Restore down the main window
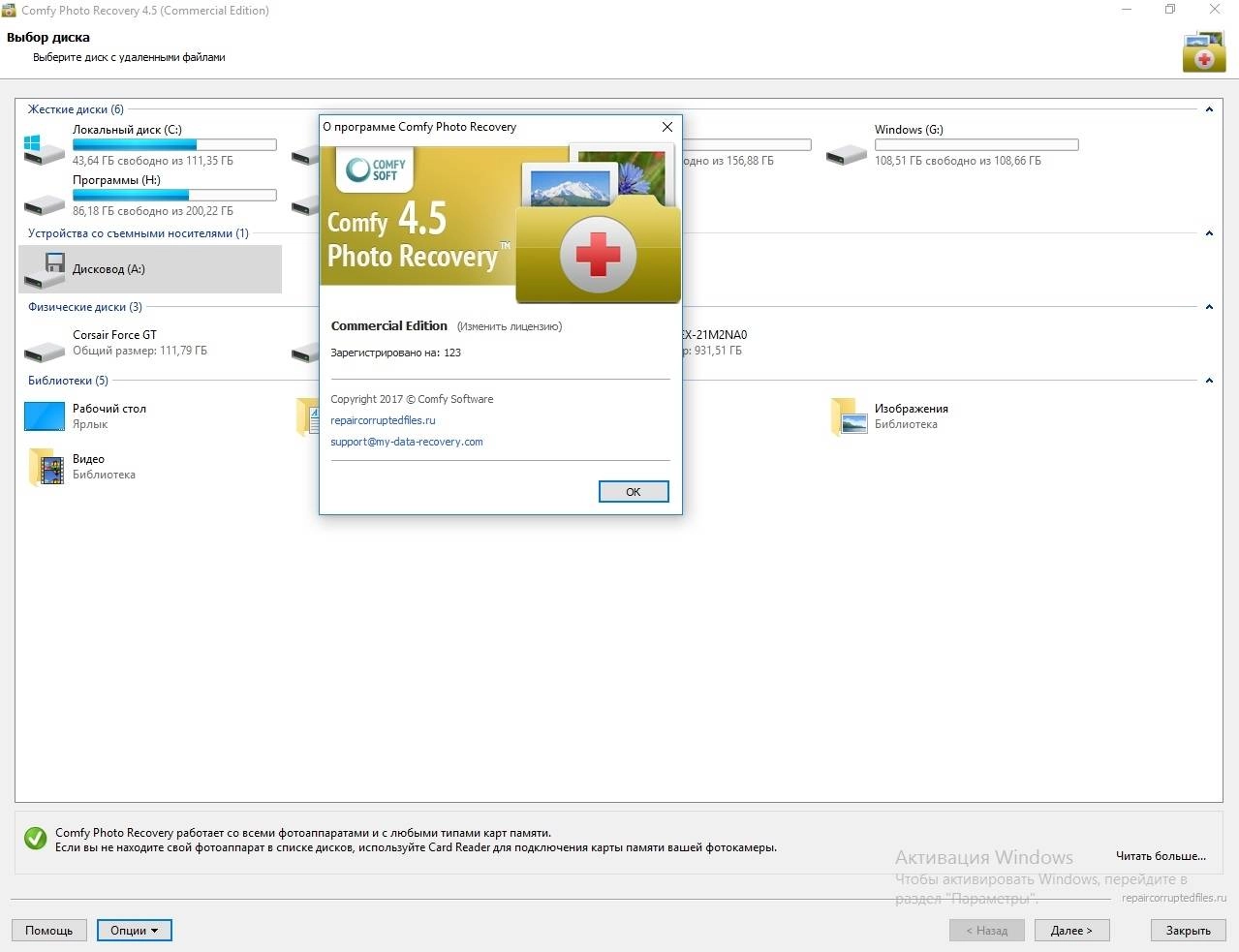 (1170, 10)
